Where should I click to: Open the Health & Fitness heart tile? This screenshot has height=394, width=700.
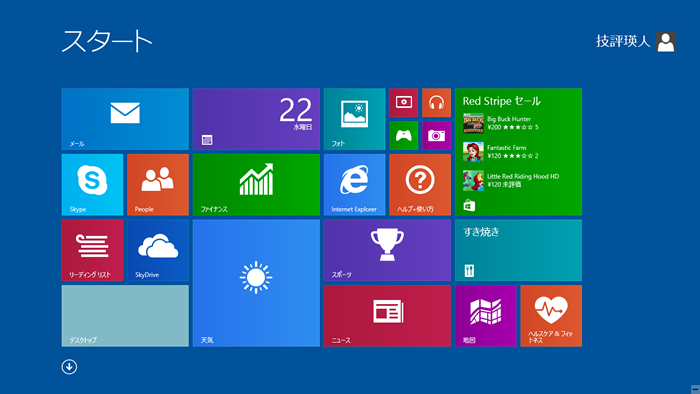point(551,316)
